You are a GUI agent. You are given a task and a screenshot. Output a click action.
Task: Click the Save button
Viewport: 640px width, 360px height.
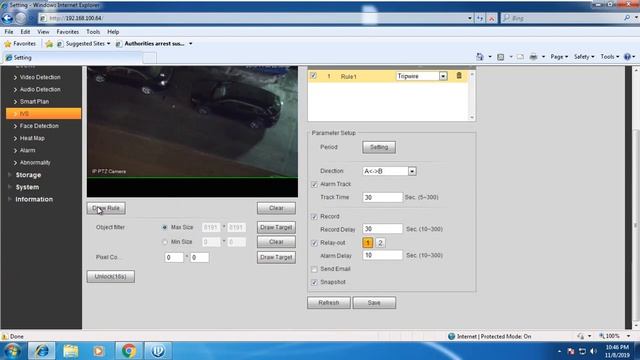tap(374, 303)
